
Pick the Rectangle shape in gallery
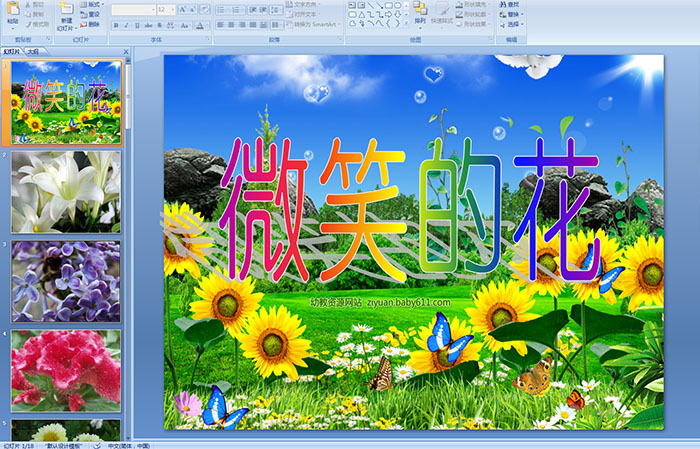pos(389,5)
